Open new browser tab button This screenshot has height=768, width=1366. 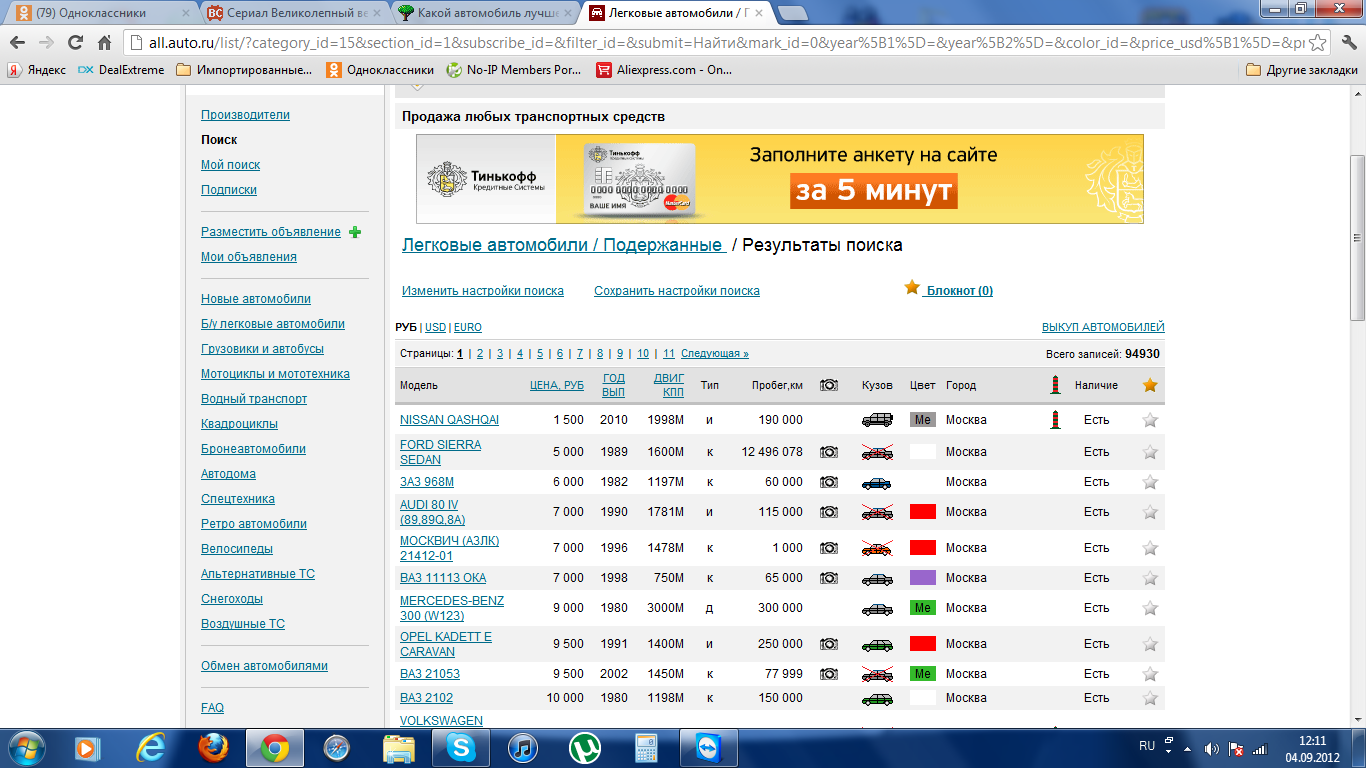(792, 13)
